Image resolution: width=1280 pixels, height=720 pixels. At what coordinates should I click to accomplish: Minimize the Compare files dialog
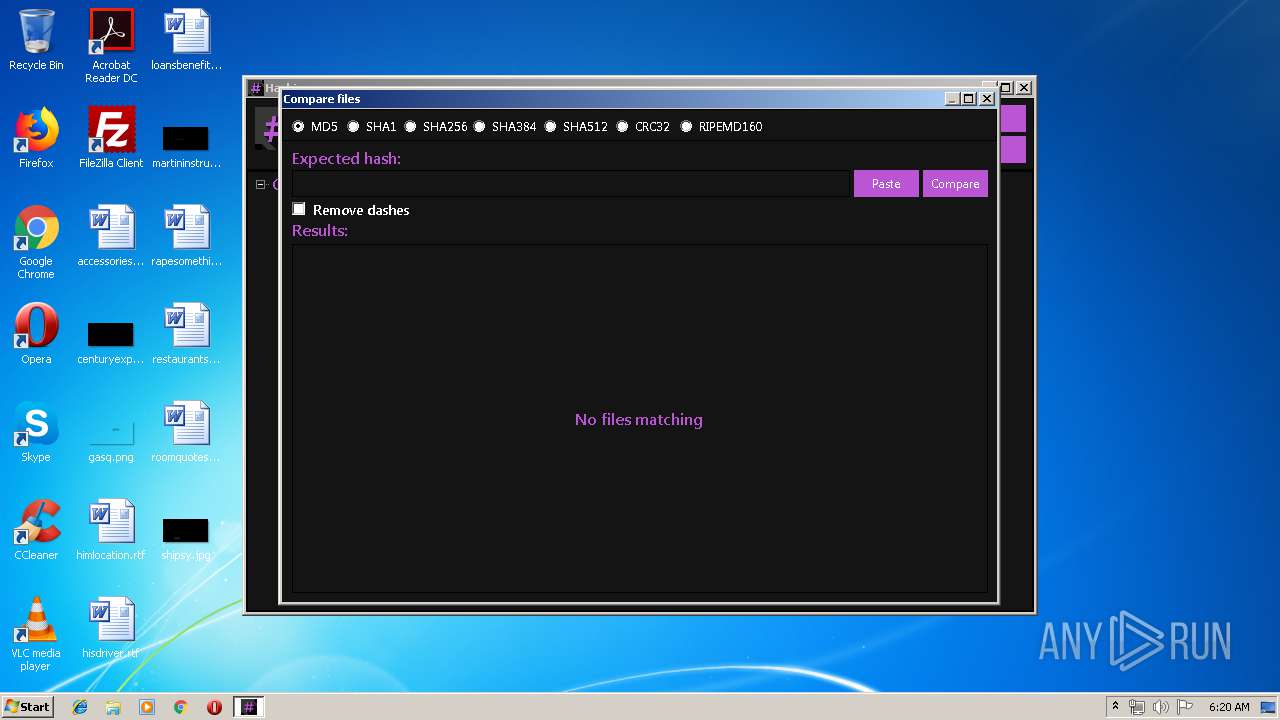pyautogui.click(x=952, y=99)
